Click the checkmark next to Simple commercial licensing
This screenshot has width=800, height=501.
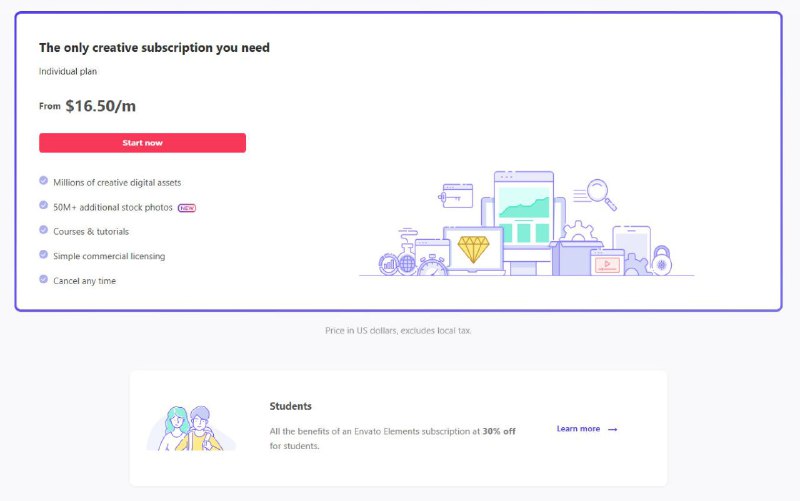click(43, 254)
